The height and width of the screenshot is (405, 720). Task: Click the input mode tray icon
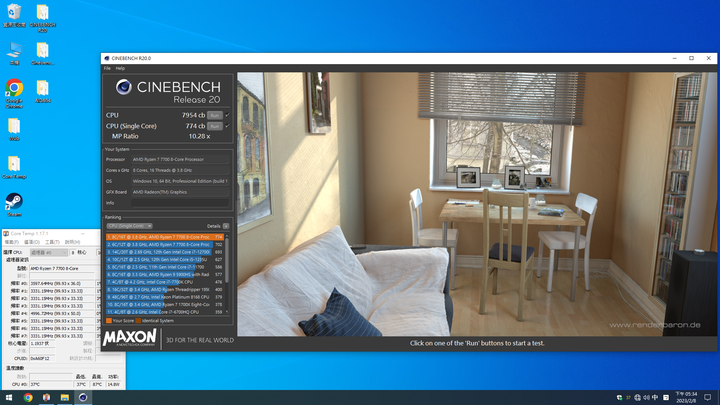(x=666, y=398)
